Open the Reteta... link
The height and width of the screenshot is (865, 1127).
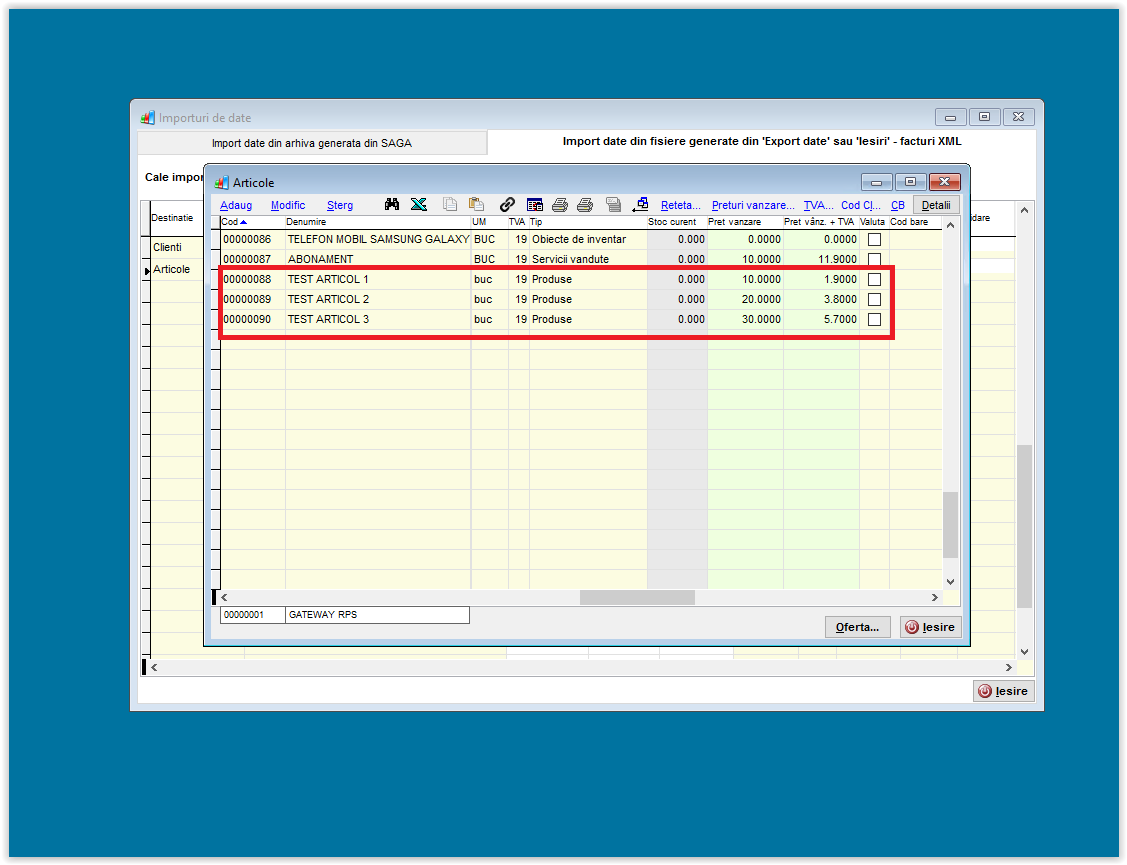click(x=680, y=205)
